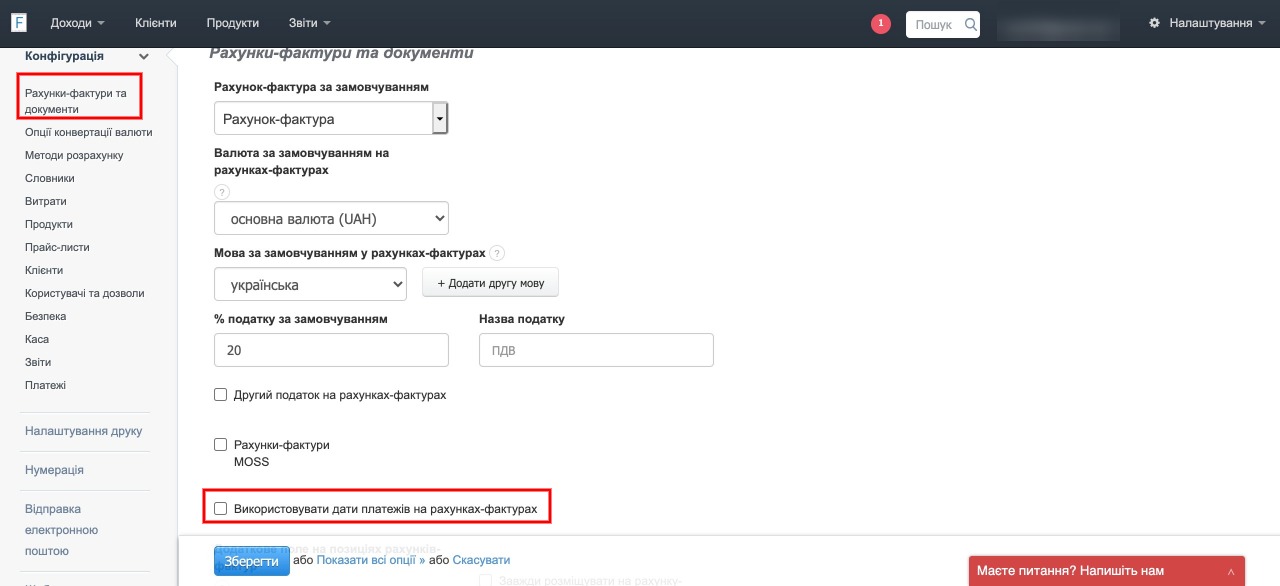Check Використовувати дати платежів на рахунках-фактурах
This screenshot has width=1280, height=586.
point(221,509)
